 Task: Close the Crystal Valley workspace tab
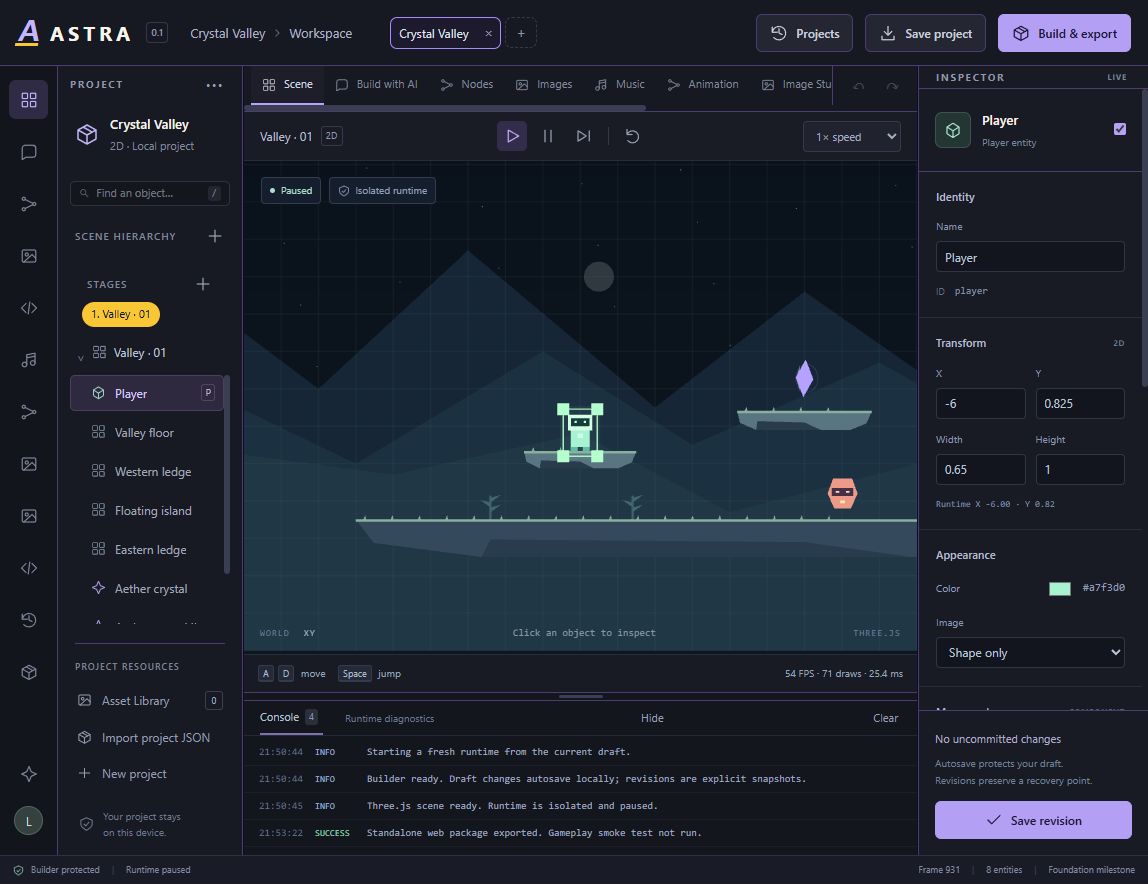tap(488, 34)
